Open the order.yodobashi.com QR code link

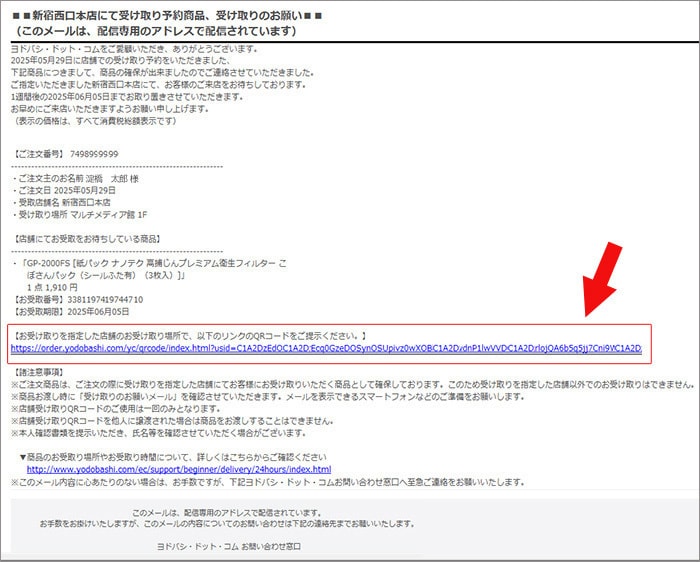click(x=326, y=348)
